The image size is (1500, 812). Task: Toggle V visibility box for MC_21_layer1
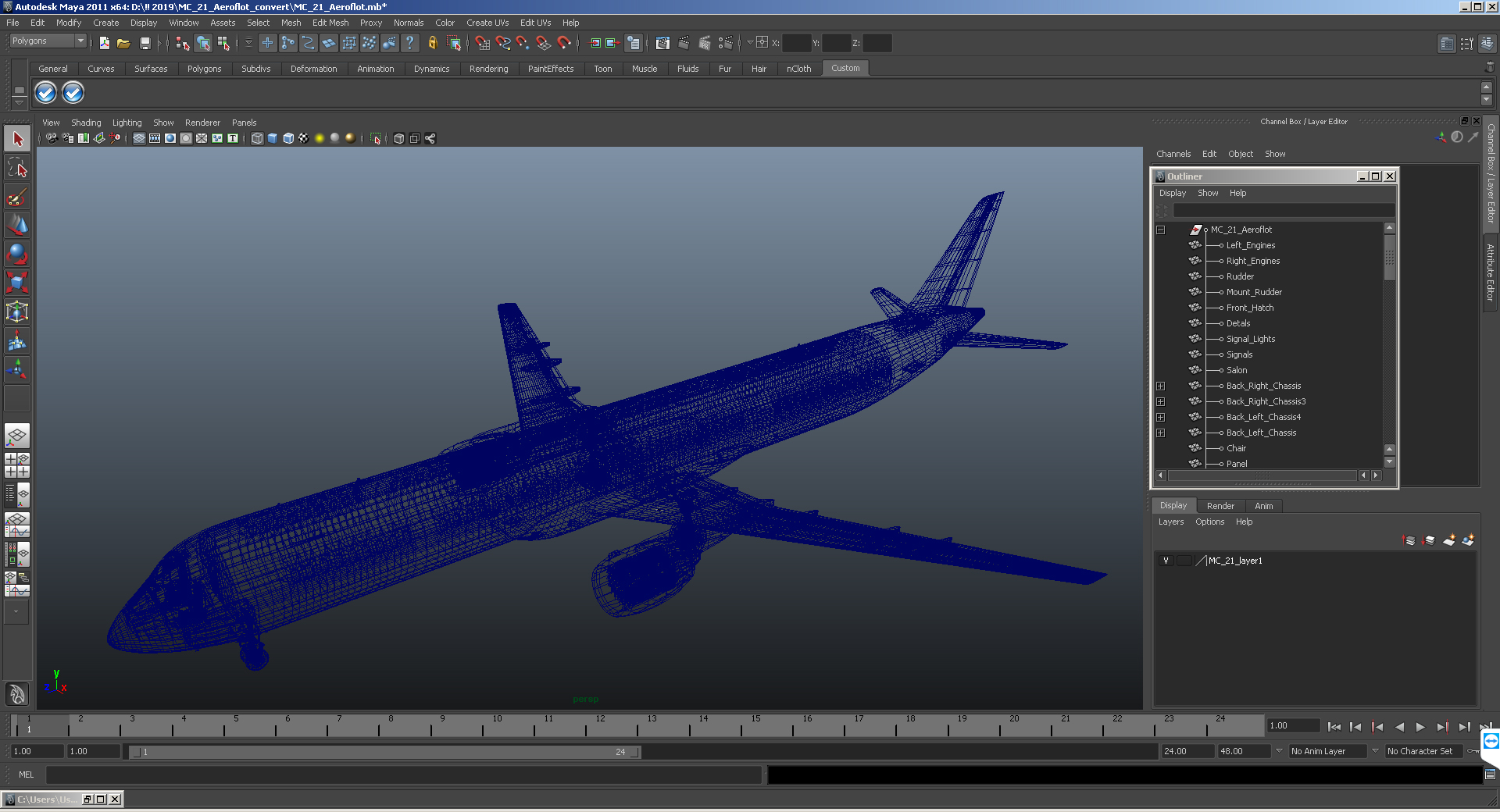pos(1166,561)
